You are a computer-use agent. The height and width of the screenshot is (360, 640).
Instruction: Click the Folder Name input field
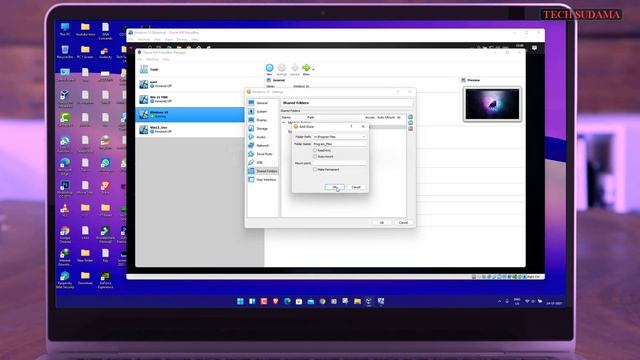340,144
